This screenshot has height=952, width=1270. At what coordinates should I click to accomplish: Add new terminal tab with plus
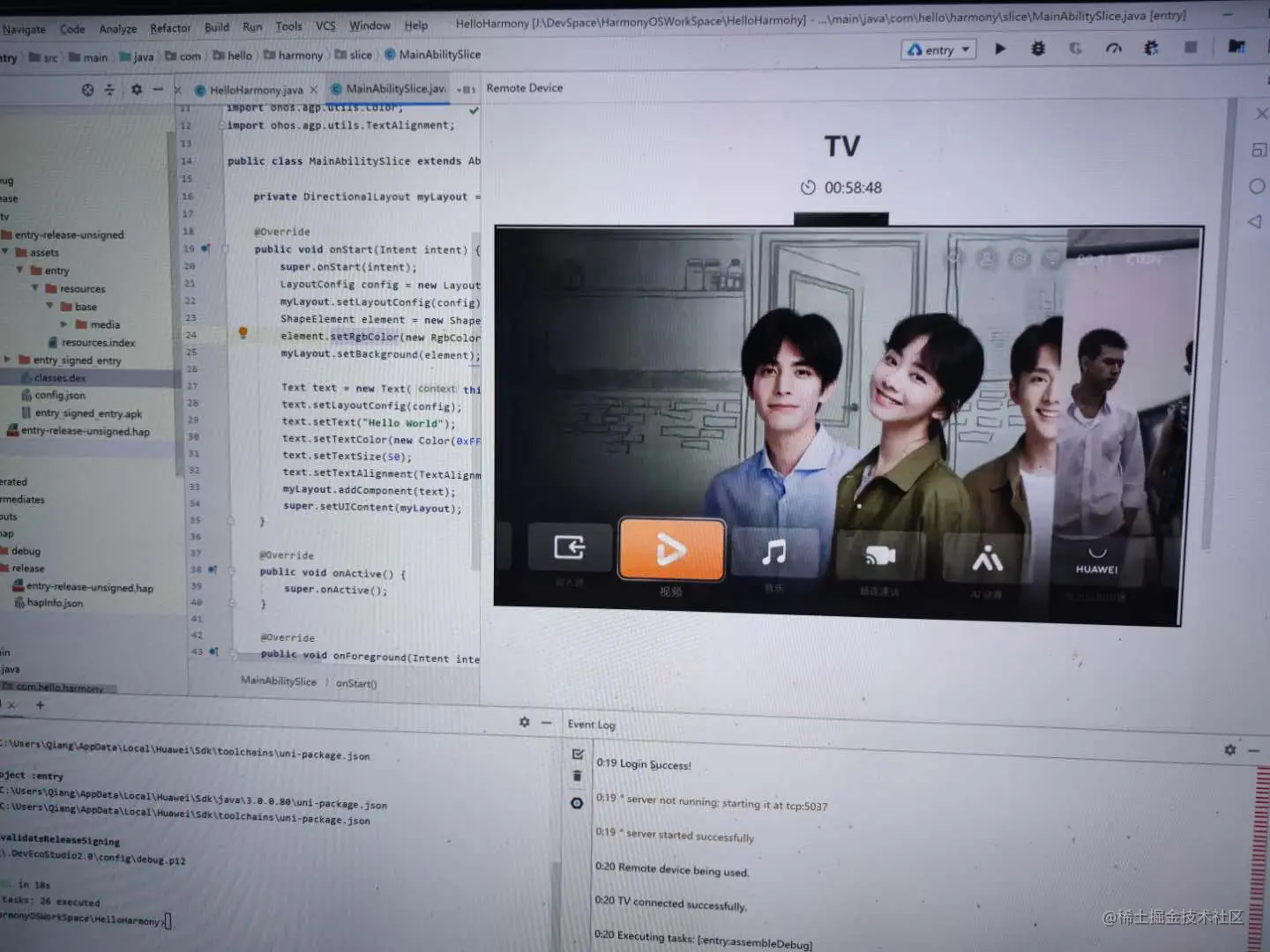click(40, 705)
